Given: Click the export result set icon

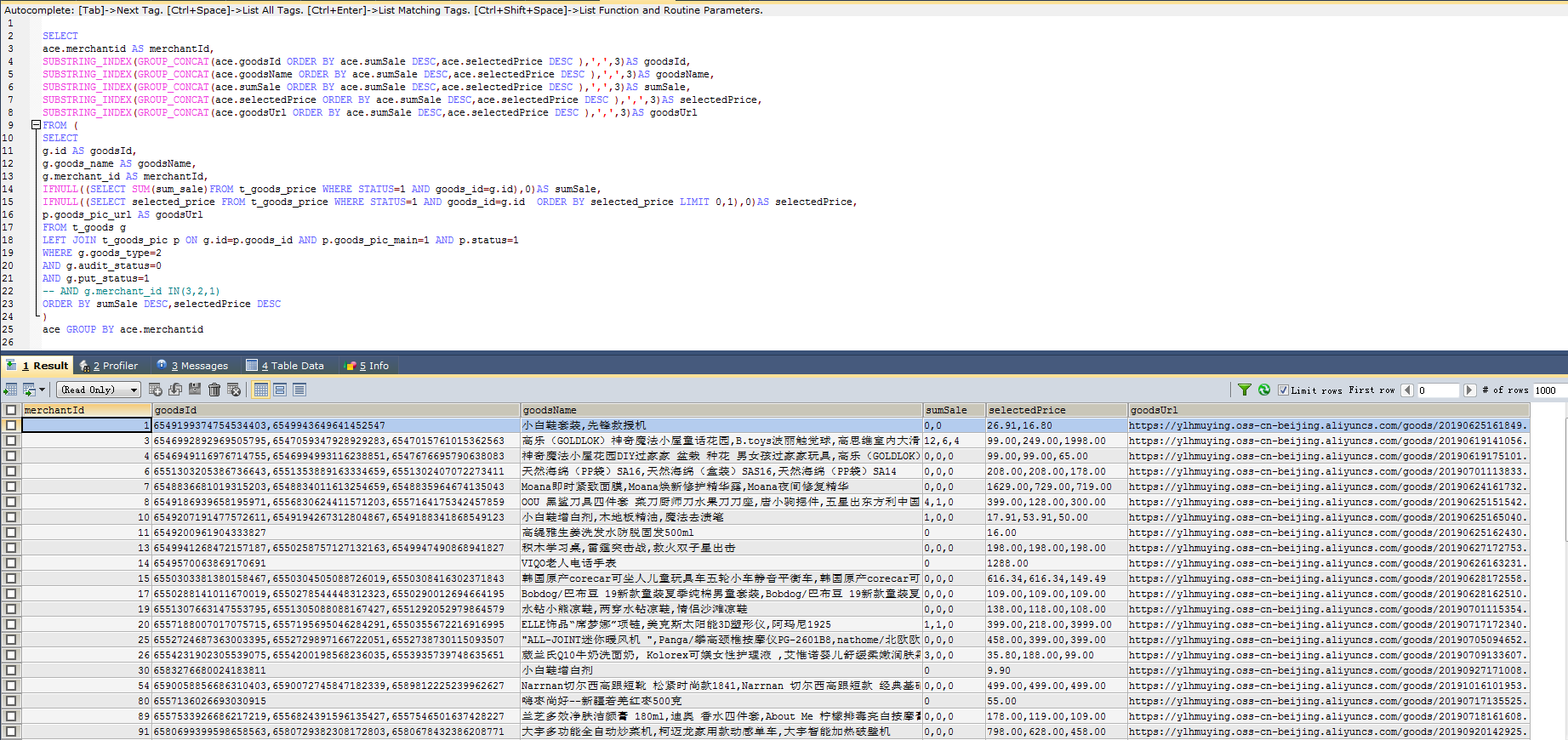Looking at the screenshot, I should click(10, 390).
